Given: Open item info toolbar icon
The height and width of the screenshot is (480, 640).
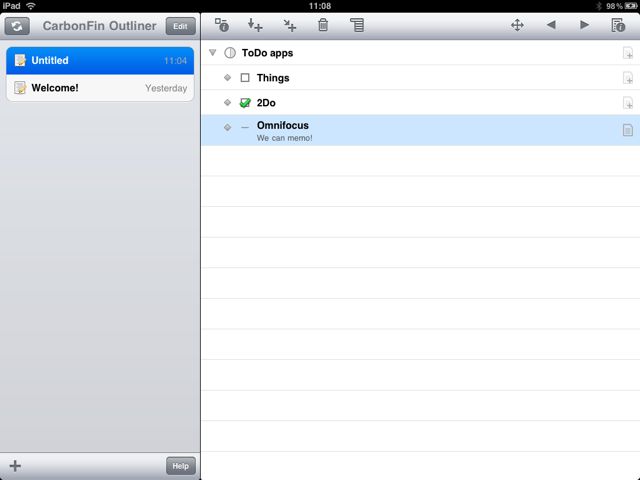Looking at the screenshot, I should point(222,25).
